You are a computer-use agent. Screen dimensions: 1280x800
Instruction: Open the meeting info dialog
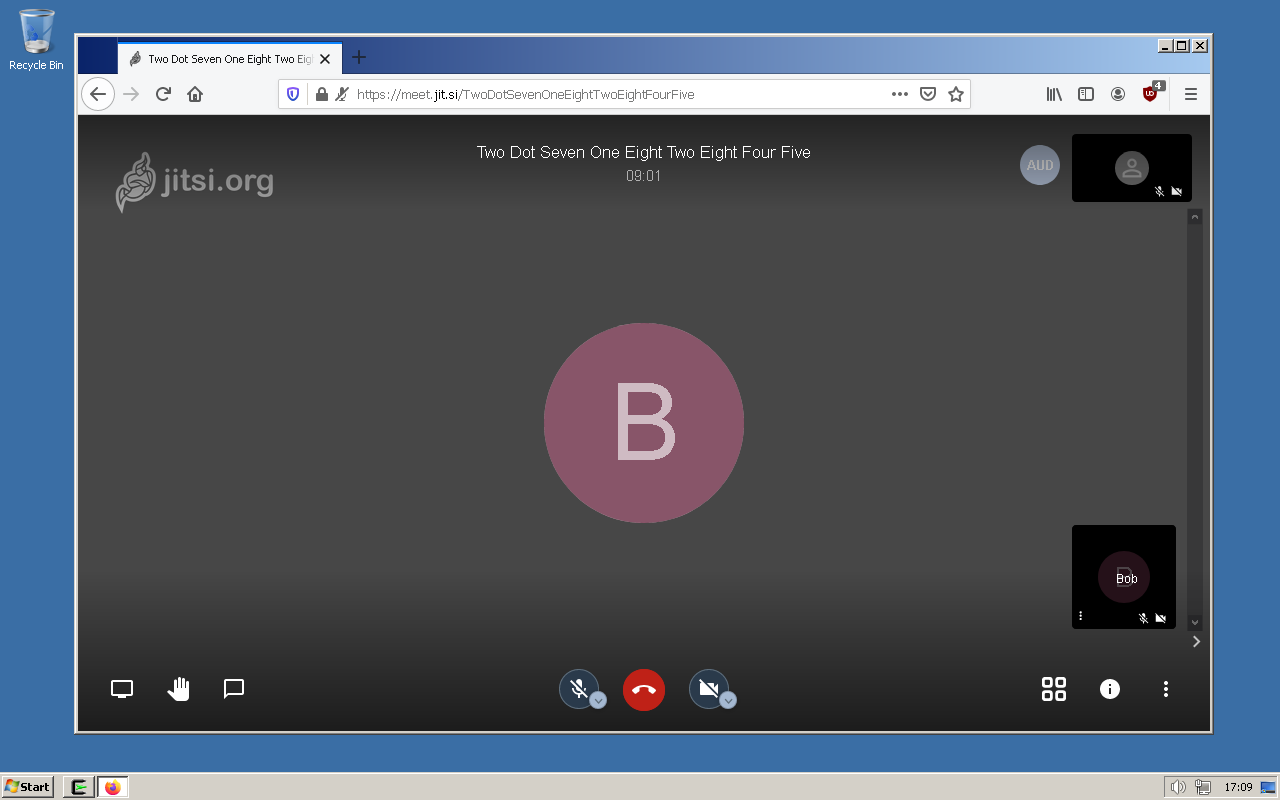click(x=1110, y=689)
